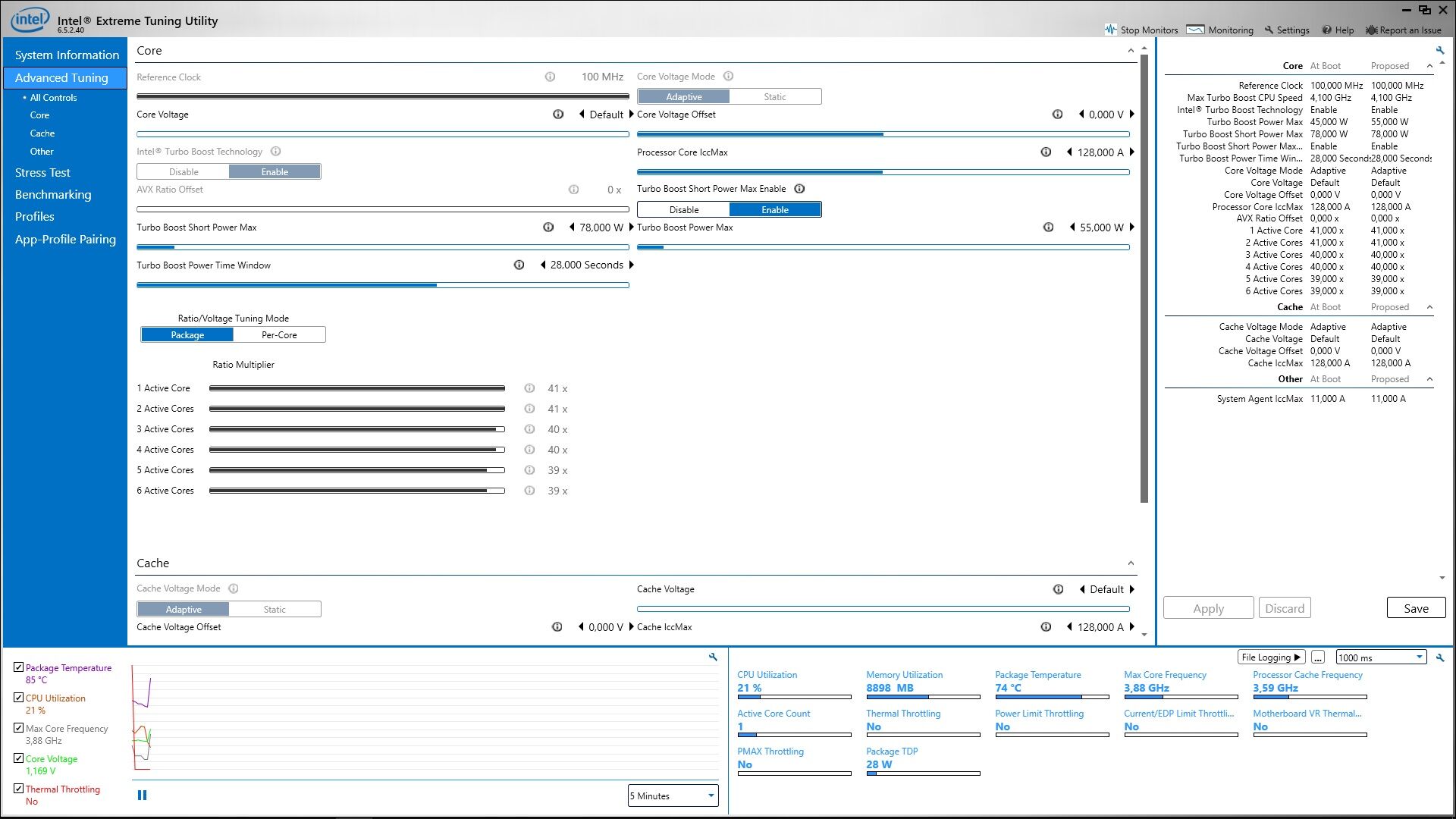
Task: Toggle the Core Voltage graph checkbox
Action: point(19,758)
